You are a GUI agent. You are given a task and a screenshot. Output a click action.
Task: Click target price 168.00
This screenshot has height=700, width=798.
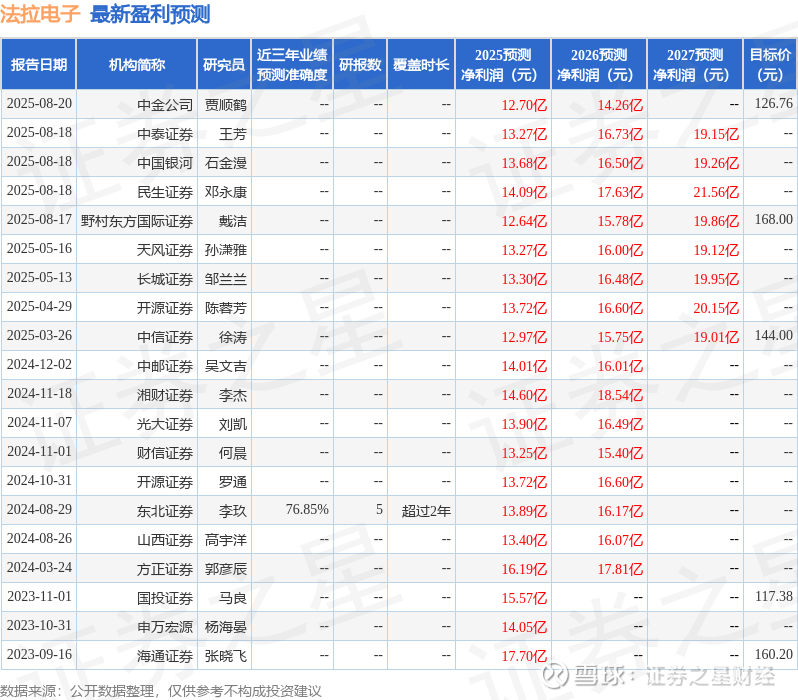774,219
